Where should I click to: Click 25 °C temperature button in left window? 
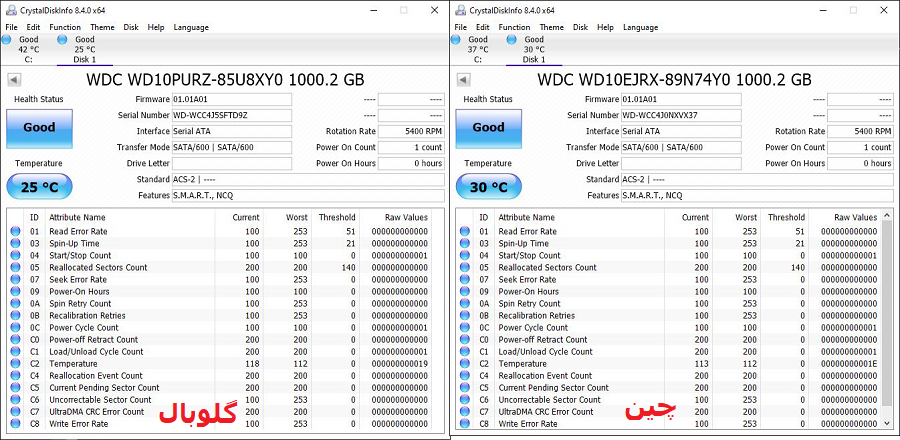click(39, 187)
